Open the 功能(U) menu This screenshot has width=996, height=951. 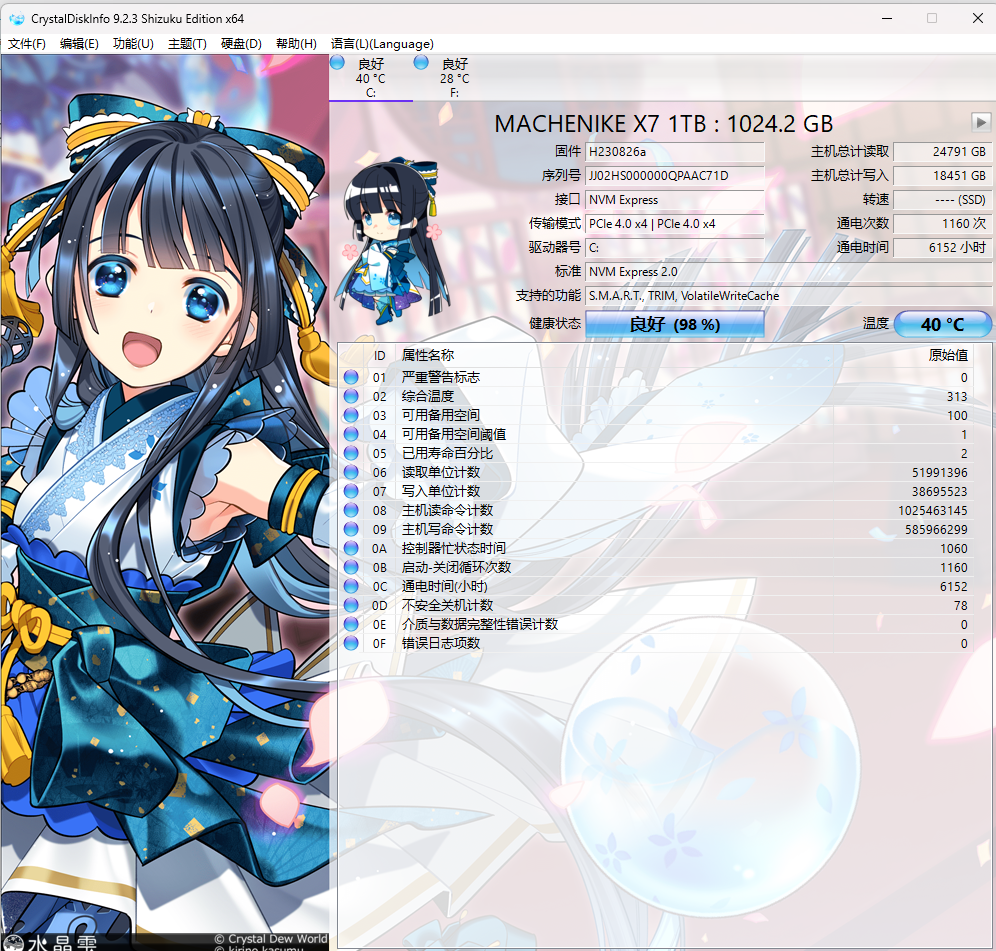[133, 44]
